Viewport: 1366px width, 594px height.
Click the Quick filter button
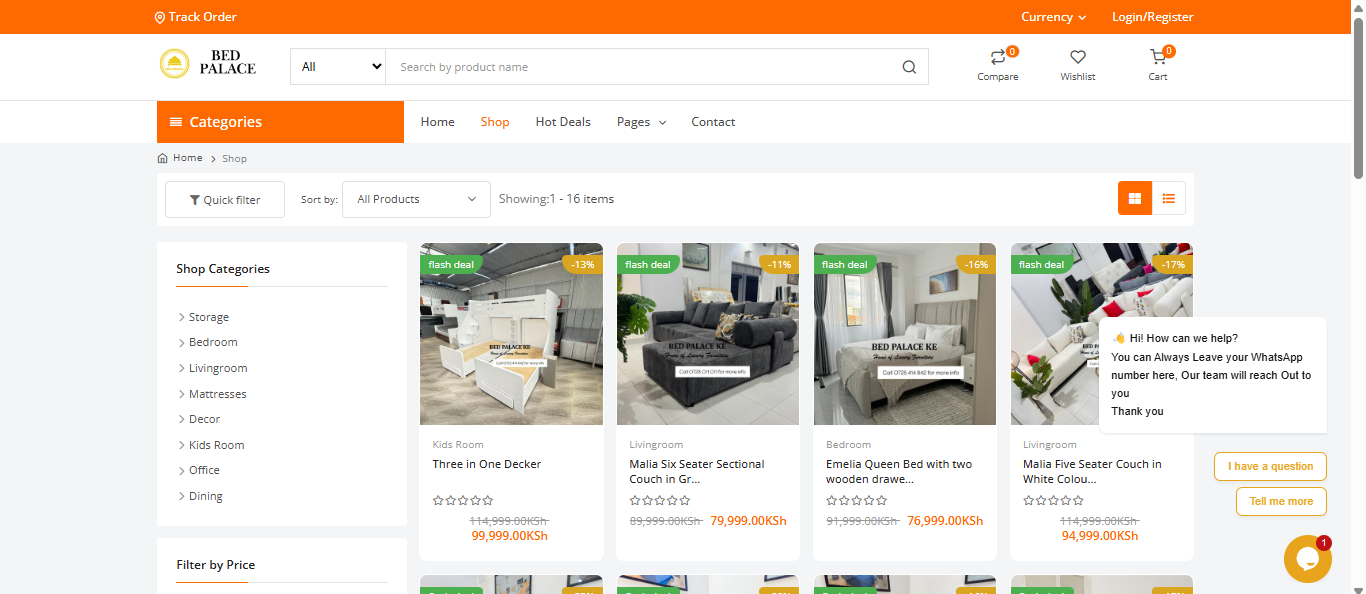click(225, 200)
